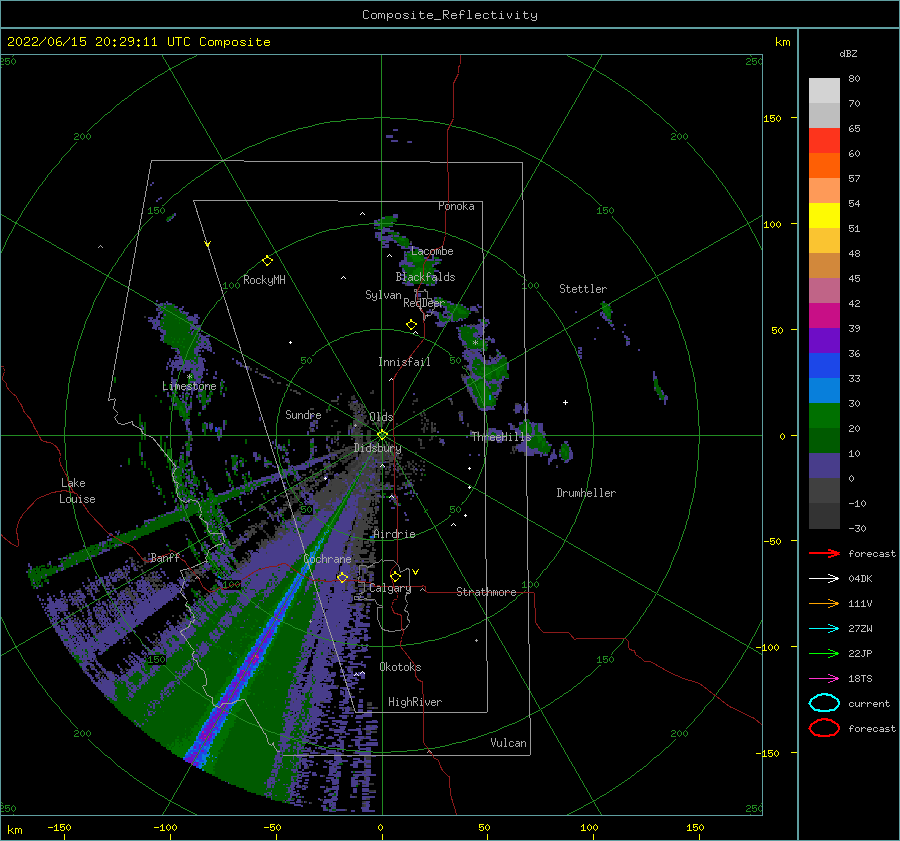
Task: Click the yellow radar site marker near Didsbury
Action: (x=382, y=435)
